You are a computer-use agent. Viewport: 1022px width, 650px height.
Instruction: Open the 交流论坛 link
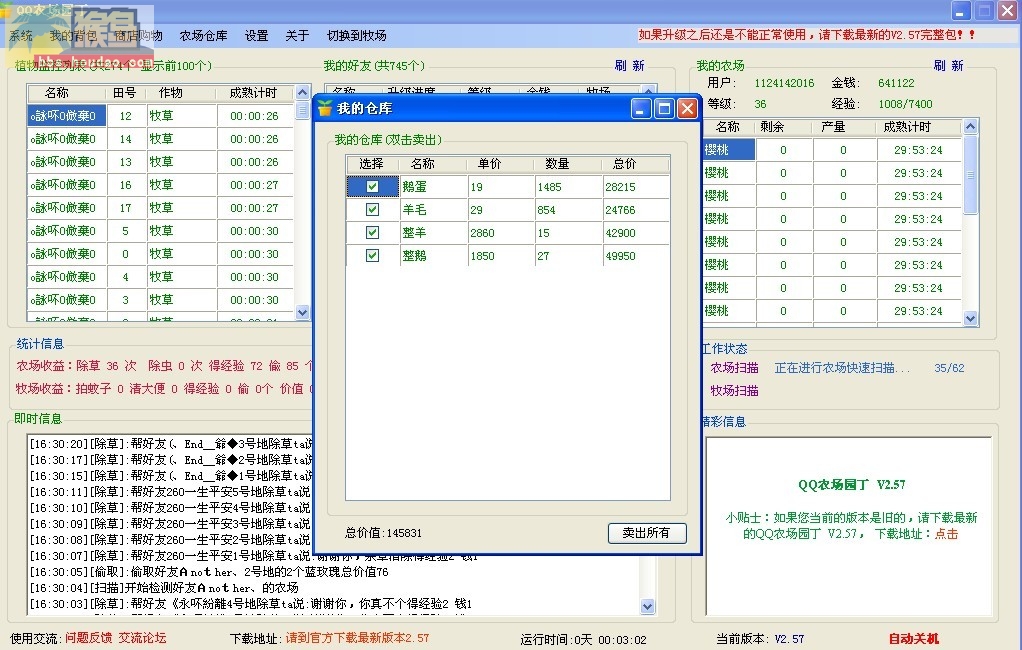click(142, 638)
